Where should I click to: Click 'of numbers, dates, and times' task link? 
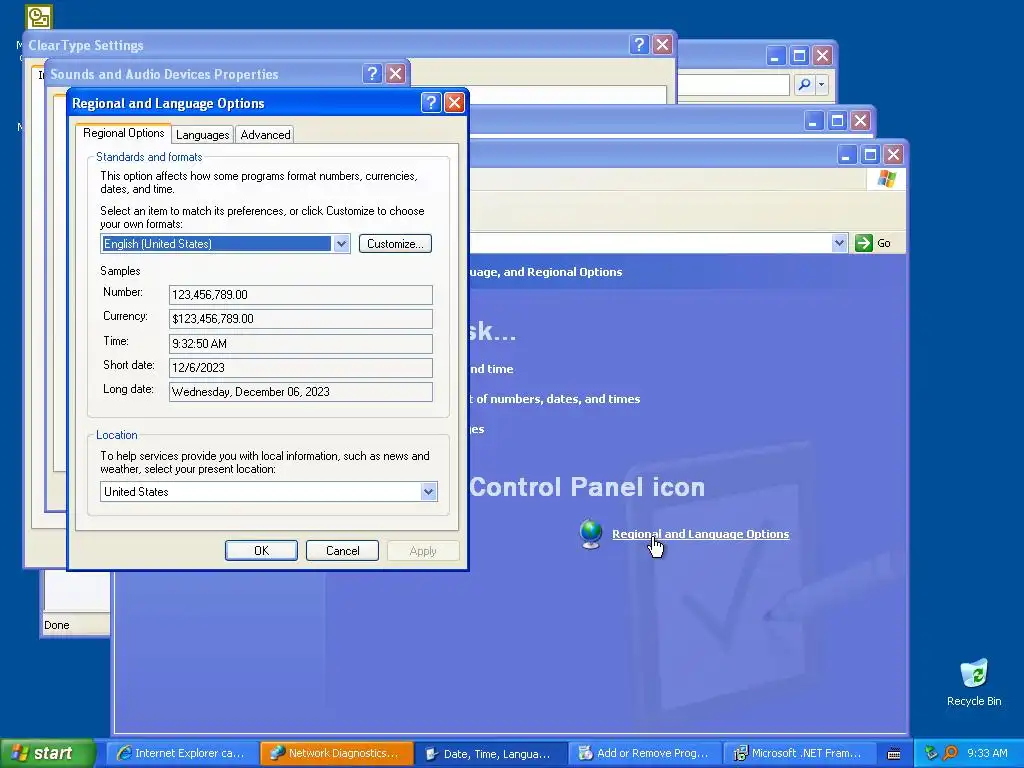pyautogui.click(x=558, y=398)
